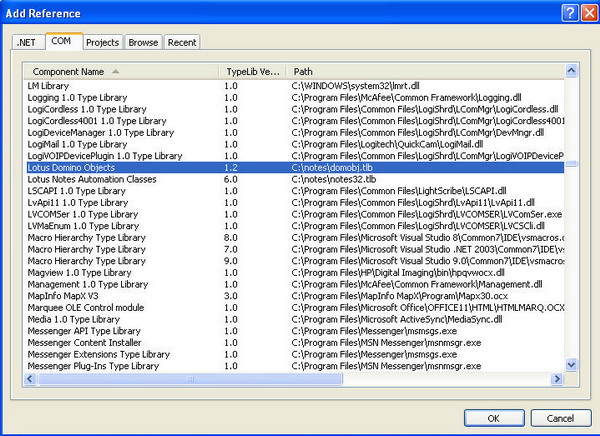
Task: Select LogiVOIPDevicePlugin 1.0 Type Library
Action: [295, 156]
